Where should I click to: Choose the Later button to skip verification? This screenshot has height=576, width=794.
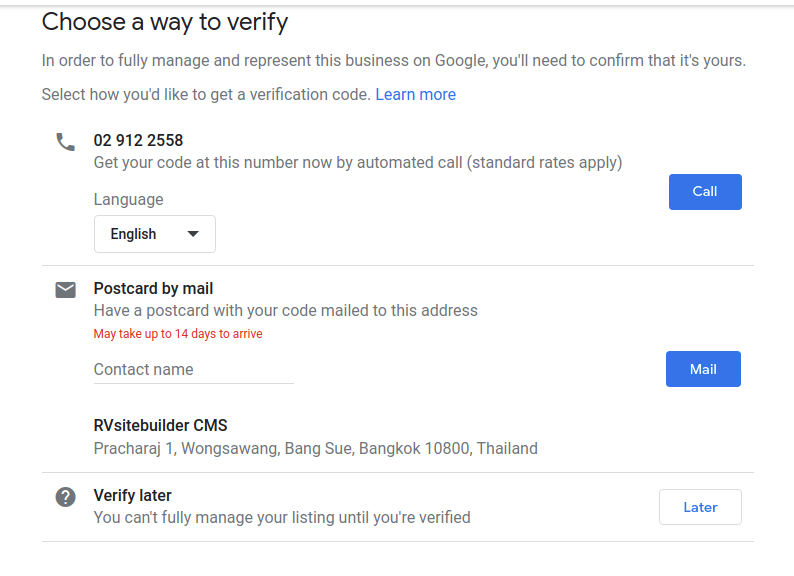700,507
